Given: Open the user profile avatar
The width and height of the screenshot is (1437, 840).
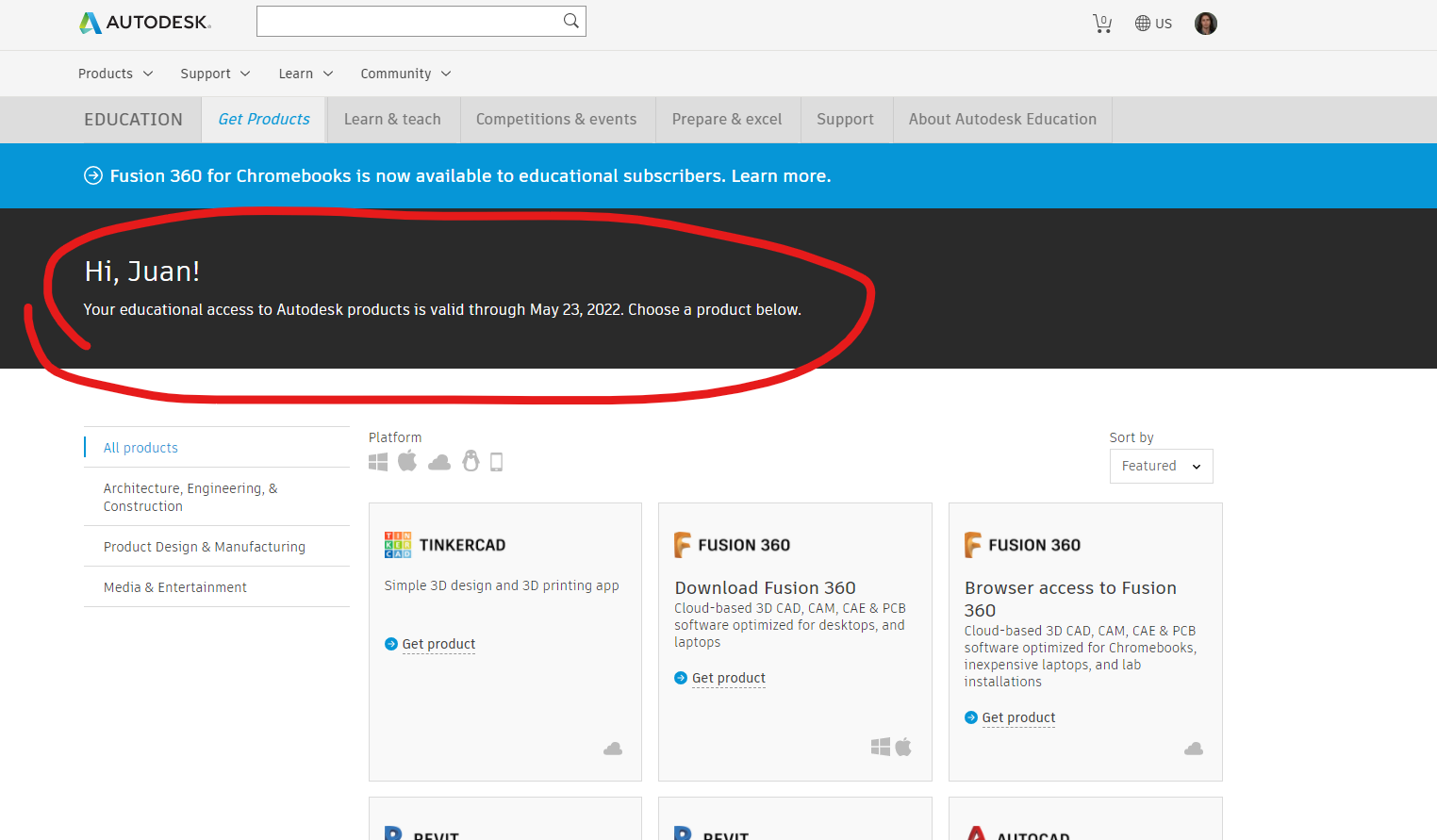Looking at the screenshot, I should (x=1205, y=24).
